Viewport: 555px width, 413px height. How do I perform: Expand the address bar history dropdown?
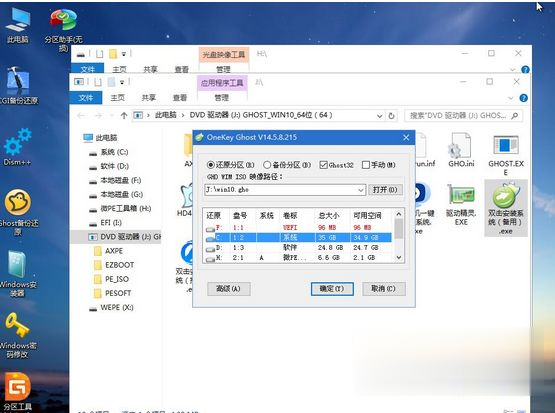[379, 116]
